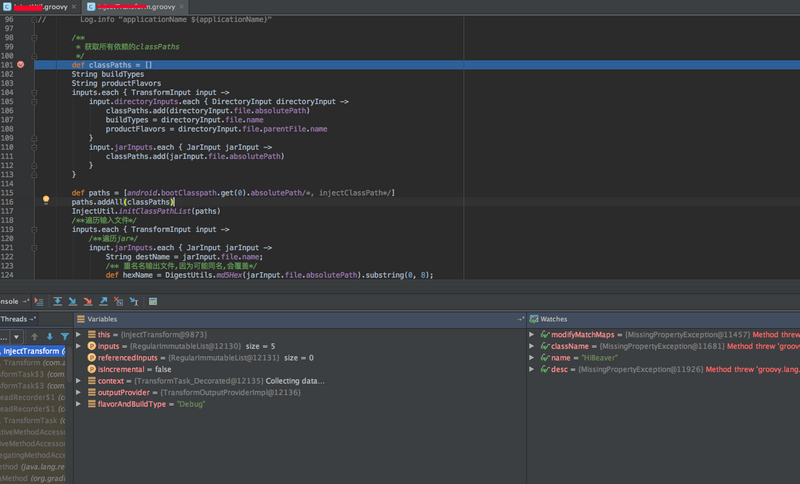Expand the 'desc' watch entry
Screen dimensions: 800x484
point(532,369)
